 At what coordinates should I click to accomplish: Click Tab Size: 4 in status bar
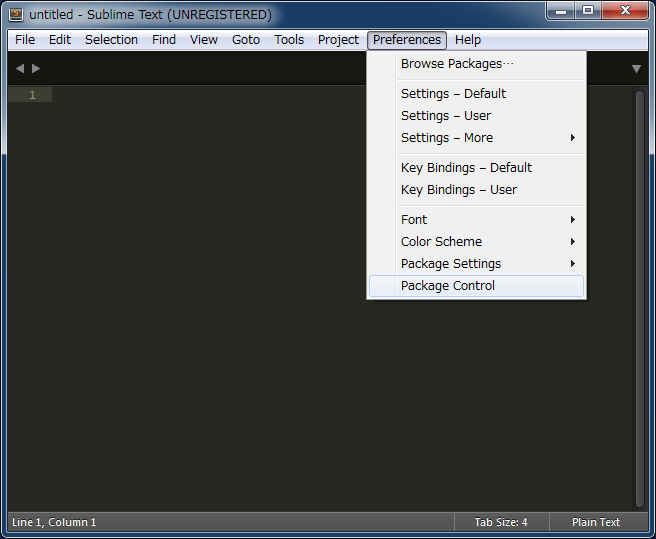pyautogui.click(x=501, y=522)
